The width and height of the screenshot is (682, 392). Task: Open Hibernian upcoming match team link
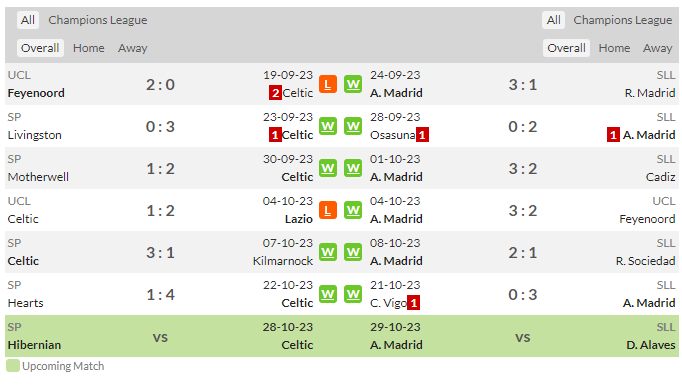click(34, 345)
